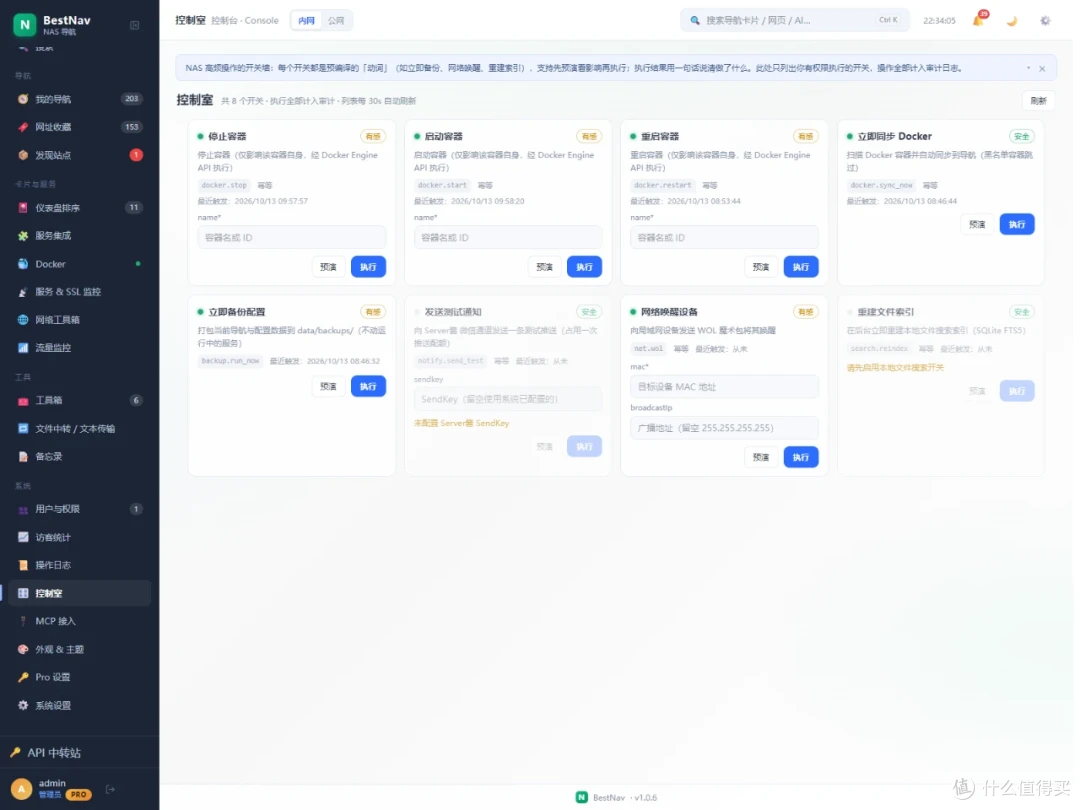Click the MCP 接入 icon
This screenshot has height=810, width=1080.
click(x=23, y=621)
